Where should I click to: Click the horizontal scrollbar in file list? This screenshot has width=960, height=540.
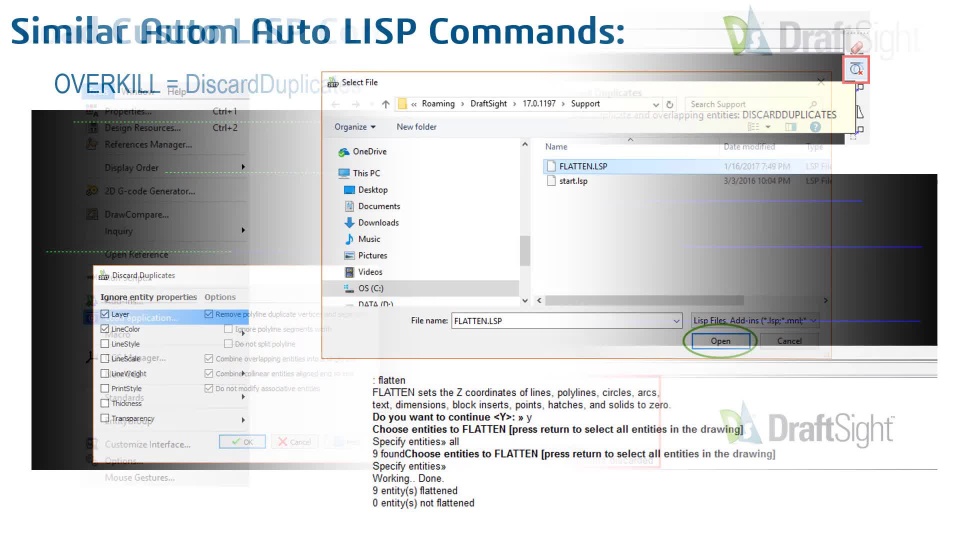coord(644,301)
